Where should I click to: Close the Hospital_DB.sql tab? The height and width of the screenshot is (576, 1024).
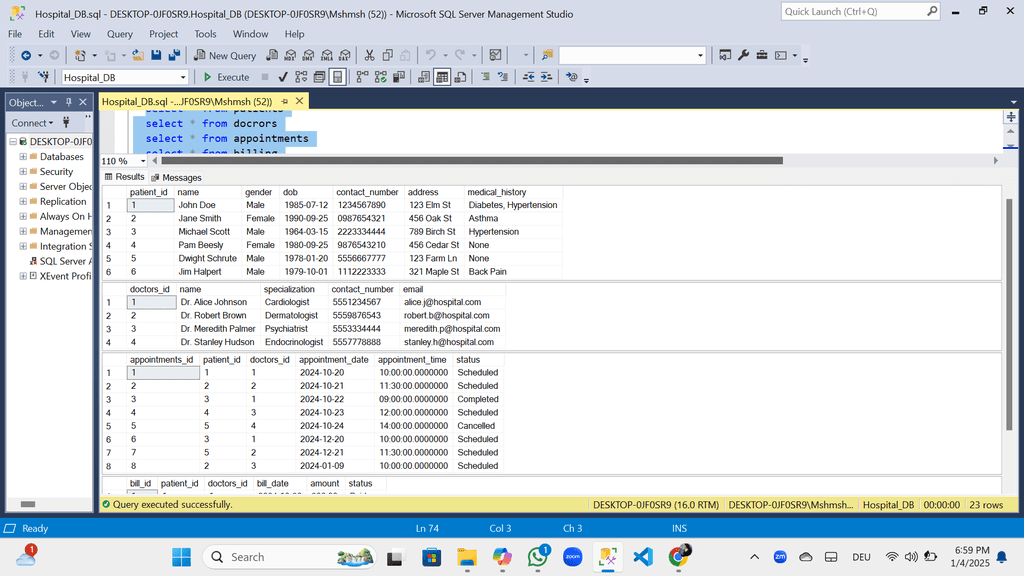click(299, 101)
